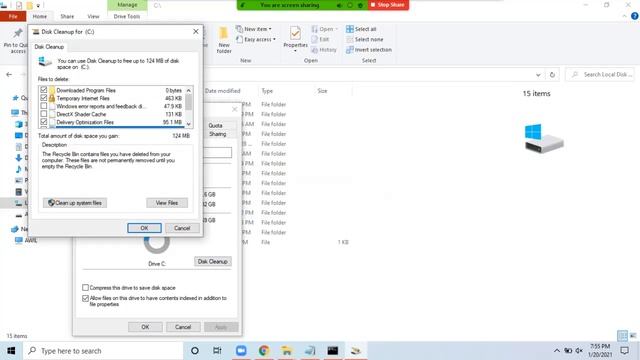Confirm Disk Cleanup with OK
The image size is (640, 360).
click(144, 228)
